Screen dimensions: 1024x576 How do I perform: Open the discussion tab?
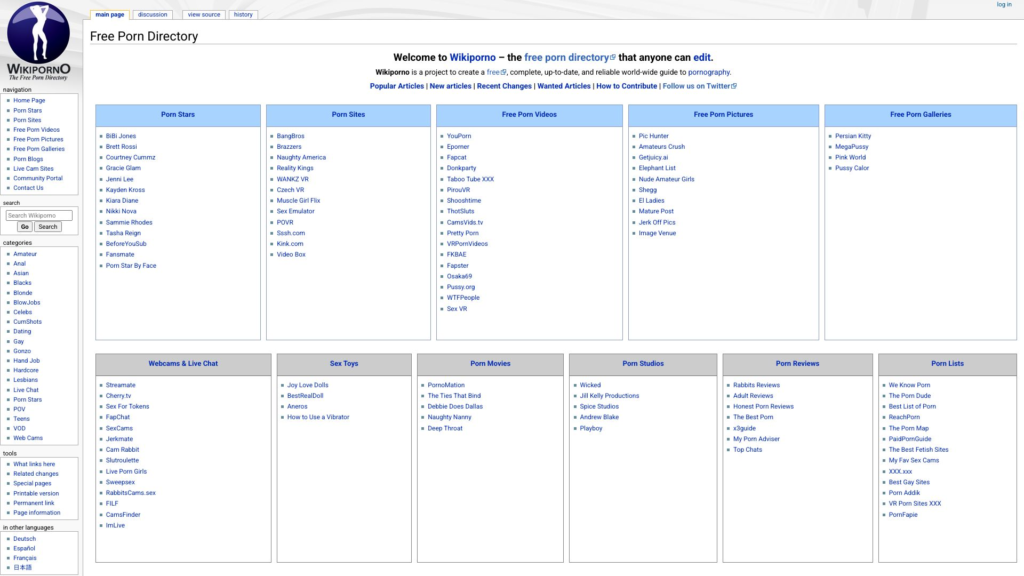pyautogui.click(x=152, y=14)
